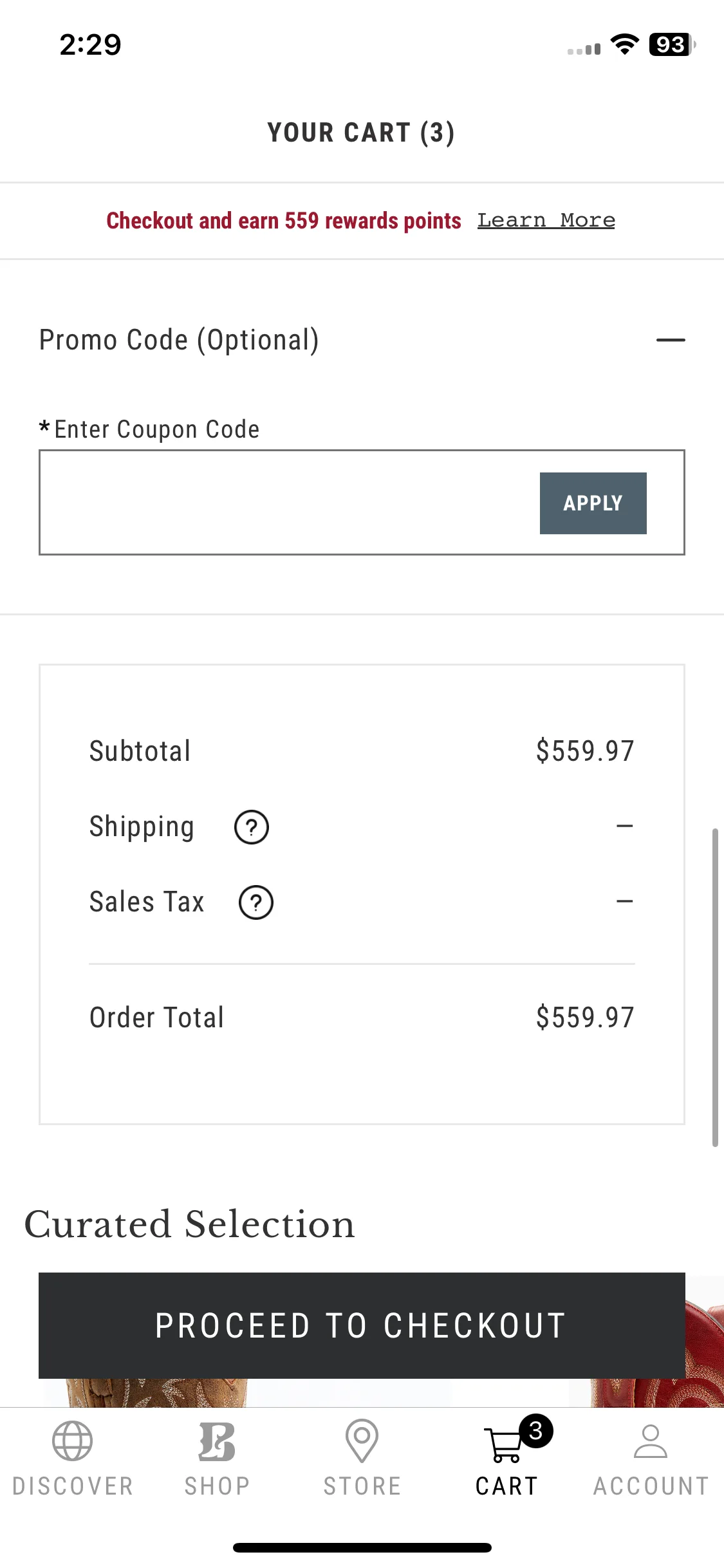Open Learn More rewards link
Image resolution: width=724 pixels, height=1568 pixels.
(546, 220)
